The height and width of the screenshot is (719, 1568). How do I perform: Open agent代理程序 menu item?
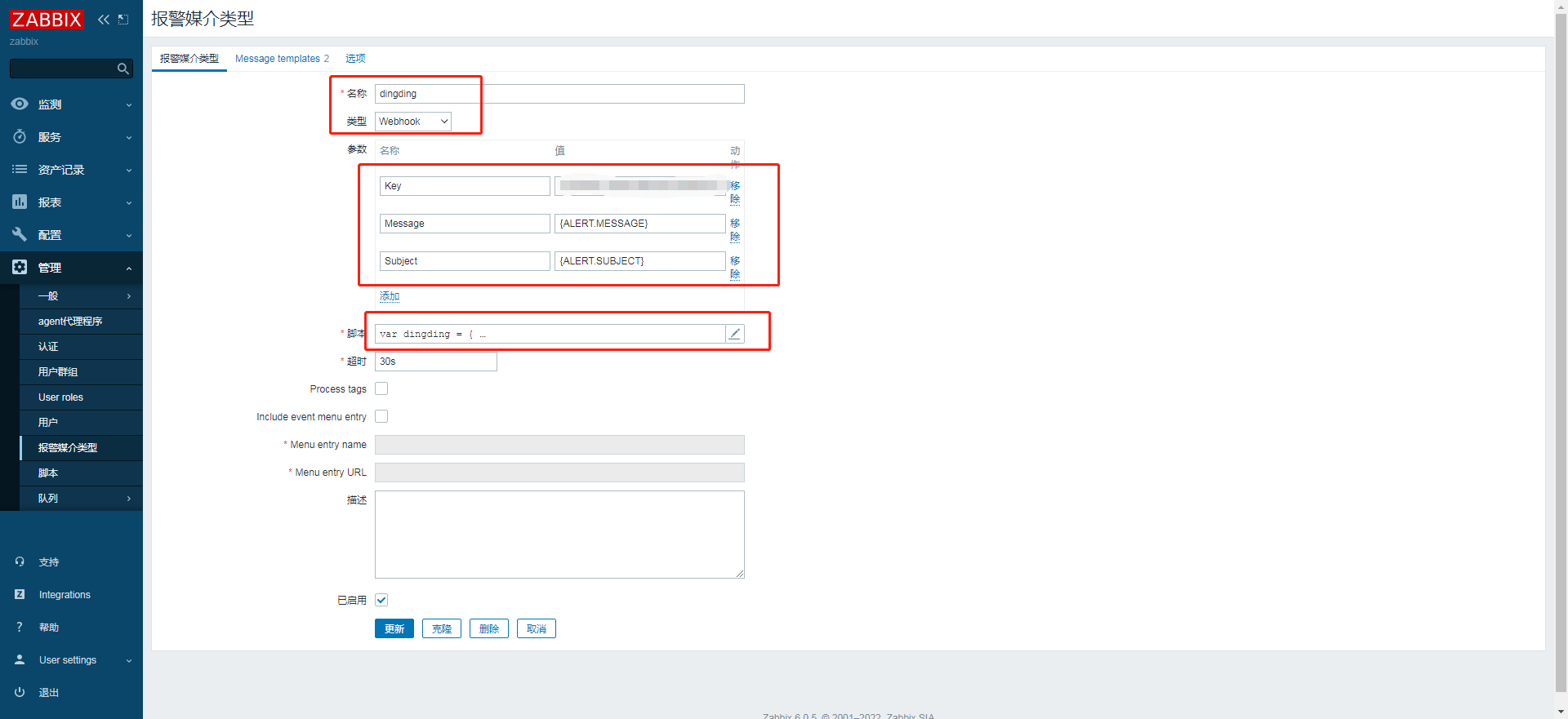(x=81, y=322)
